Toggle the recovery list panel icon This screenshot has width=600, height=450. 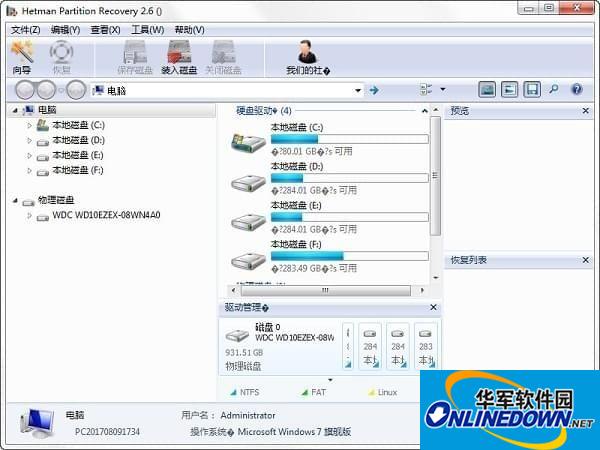click(510, 90)
